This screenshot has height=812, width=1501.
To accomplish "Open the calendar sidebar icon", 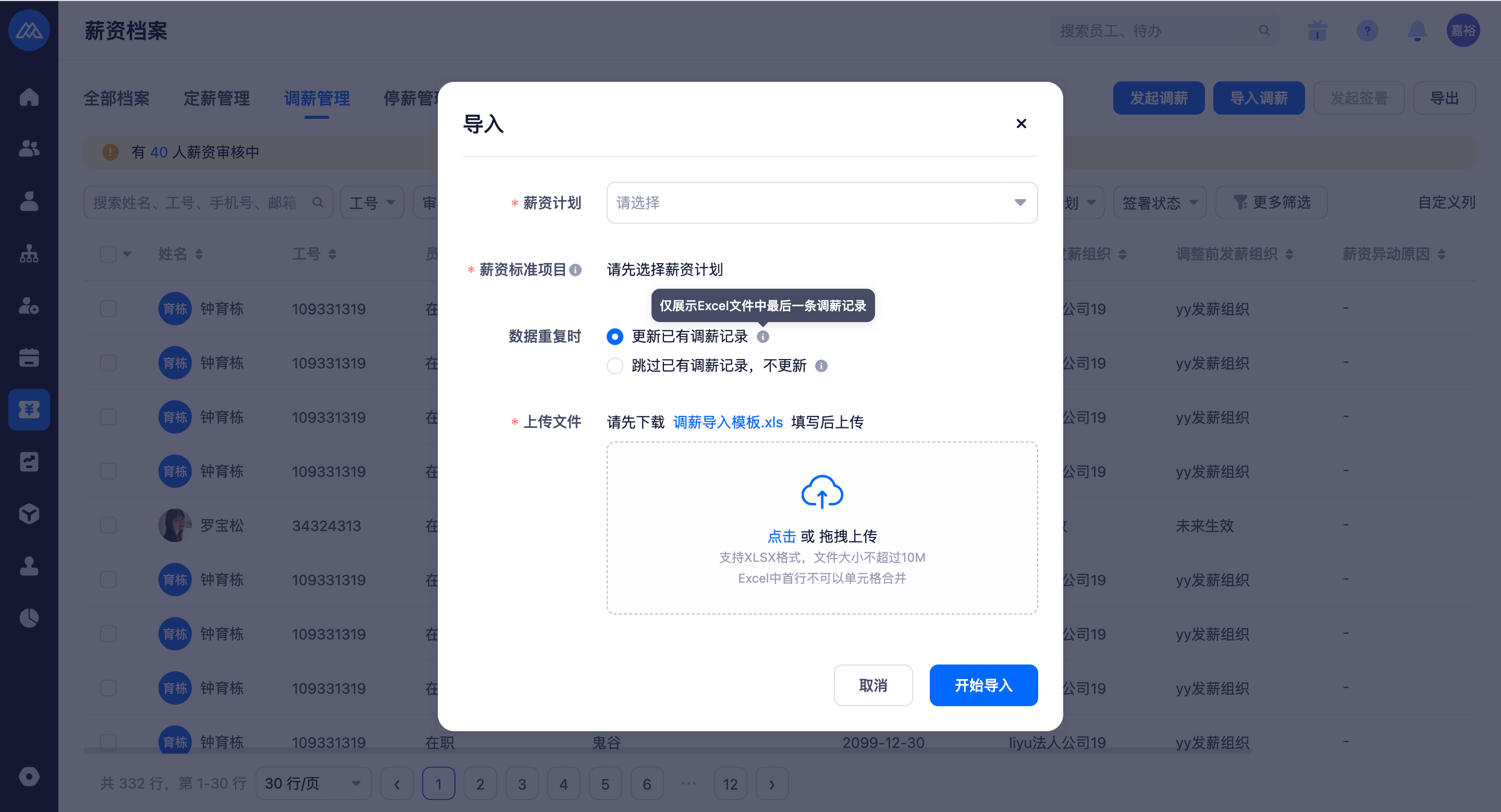I will tap(29, 357).
